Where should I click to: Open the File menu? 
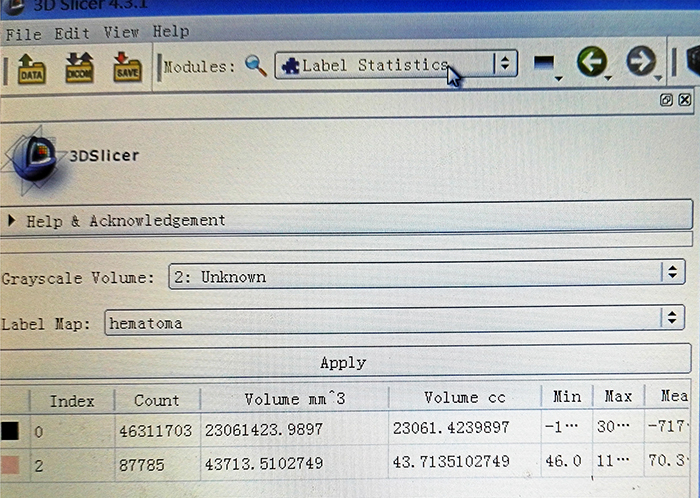24,34
